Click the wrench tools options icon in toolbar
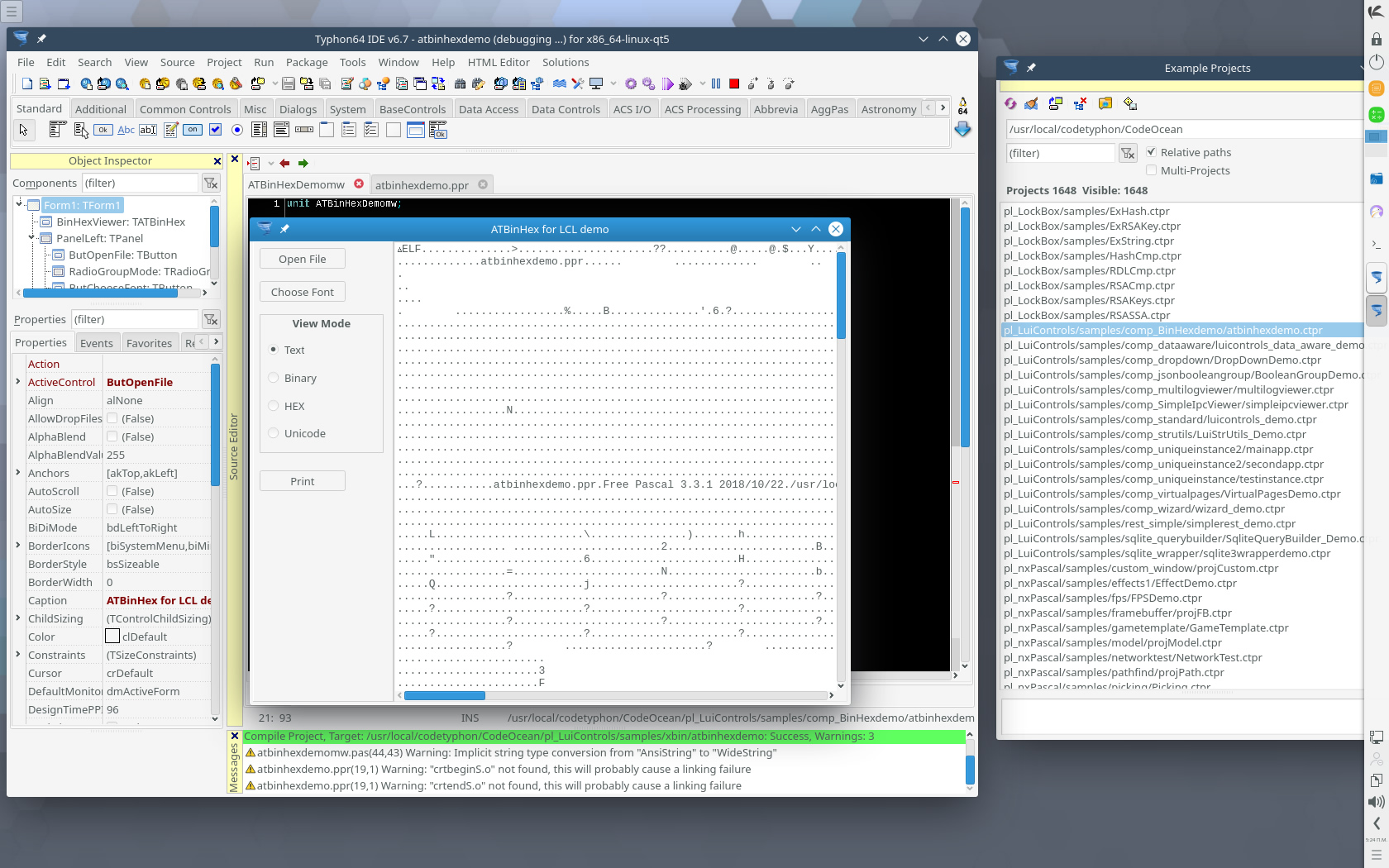Image resolution: width=1389 pixels, height=868 pixels. point(577,83)
